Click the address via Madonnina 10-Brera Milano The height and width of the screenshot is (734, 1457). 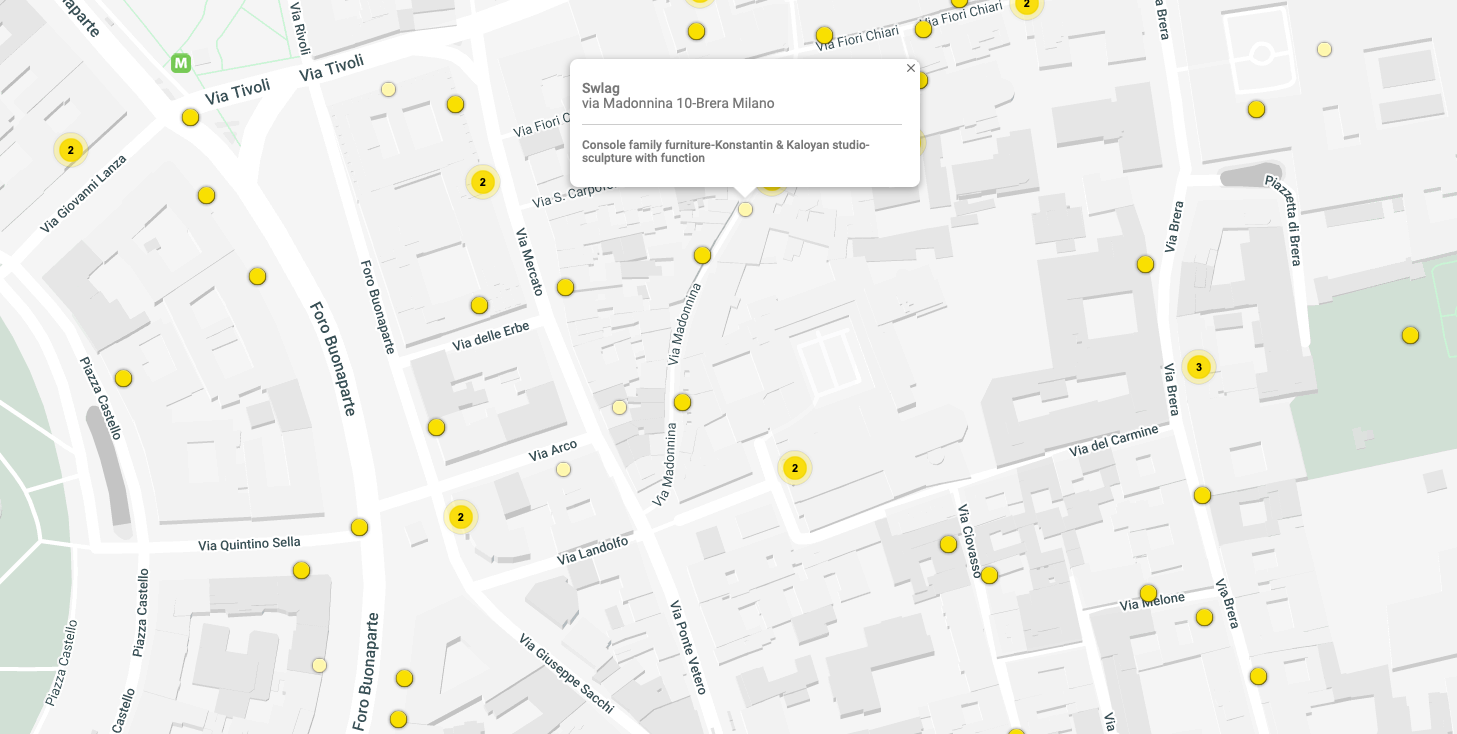(x=678, y=103)
